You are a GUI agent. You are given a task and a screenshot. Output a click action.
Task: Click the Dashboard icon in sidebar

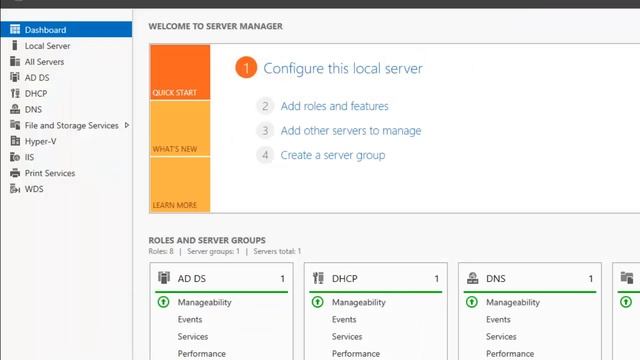(15, 29)
